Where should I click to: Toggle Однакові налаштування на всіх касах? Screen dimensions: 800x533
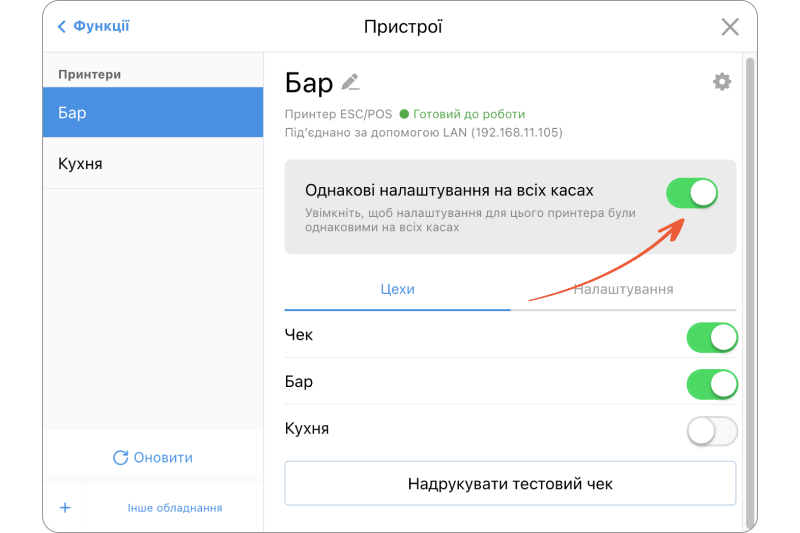click(x=692, y=193)
